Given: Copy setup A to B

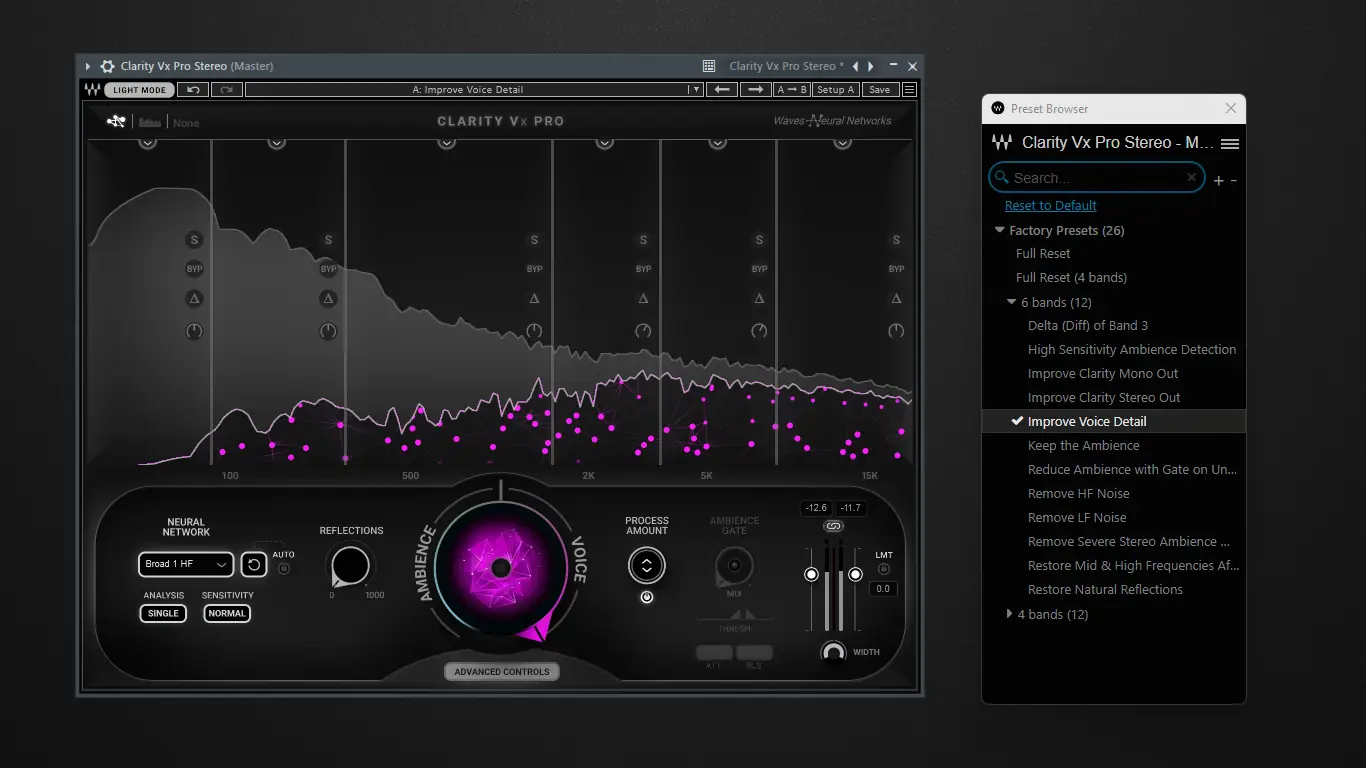Looking at the screenshot, I should (x=792, y=90).
